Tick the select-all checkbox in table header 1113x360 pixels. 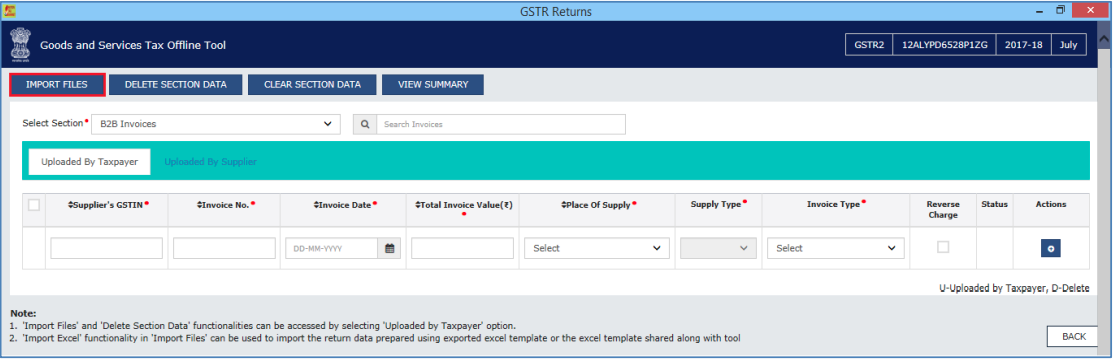click(33, 205)
